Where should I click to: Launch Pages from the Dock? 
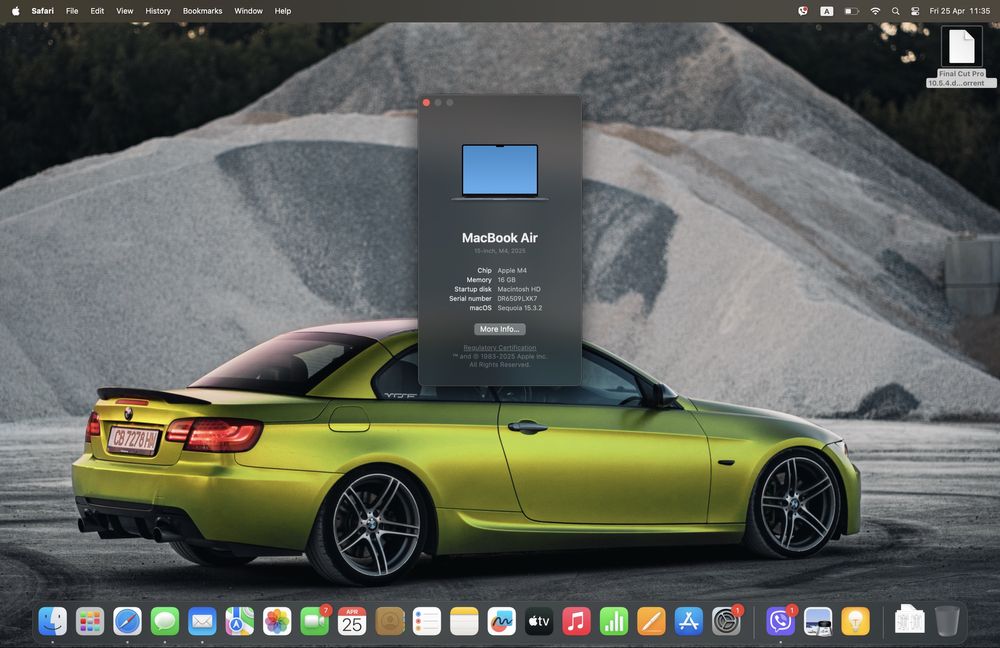651,621
